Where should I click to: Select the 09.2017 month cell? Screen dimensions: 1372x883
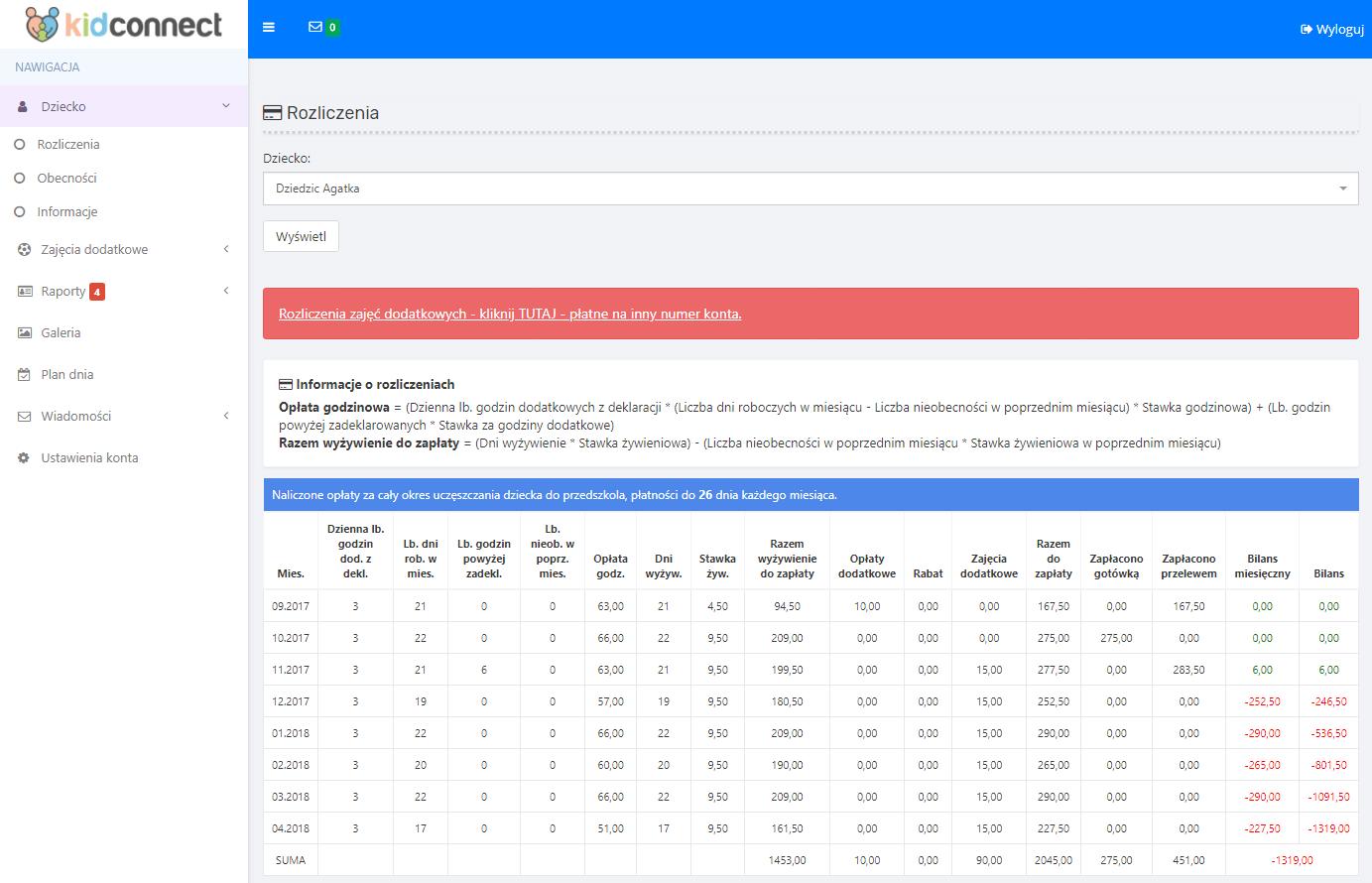tap(291, 606)
